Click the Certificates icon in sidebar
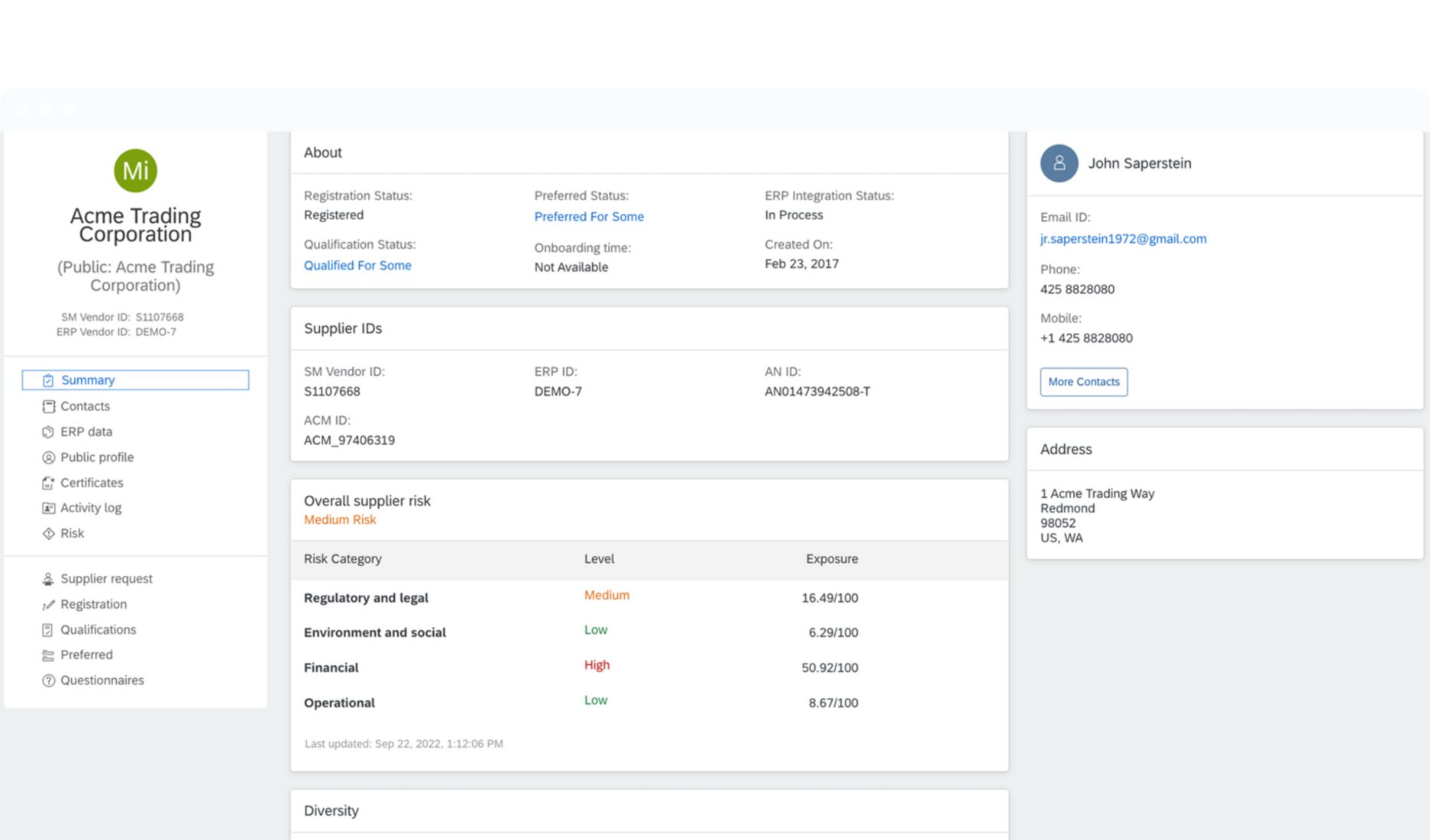 click(x=48, y=483)
